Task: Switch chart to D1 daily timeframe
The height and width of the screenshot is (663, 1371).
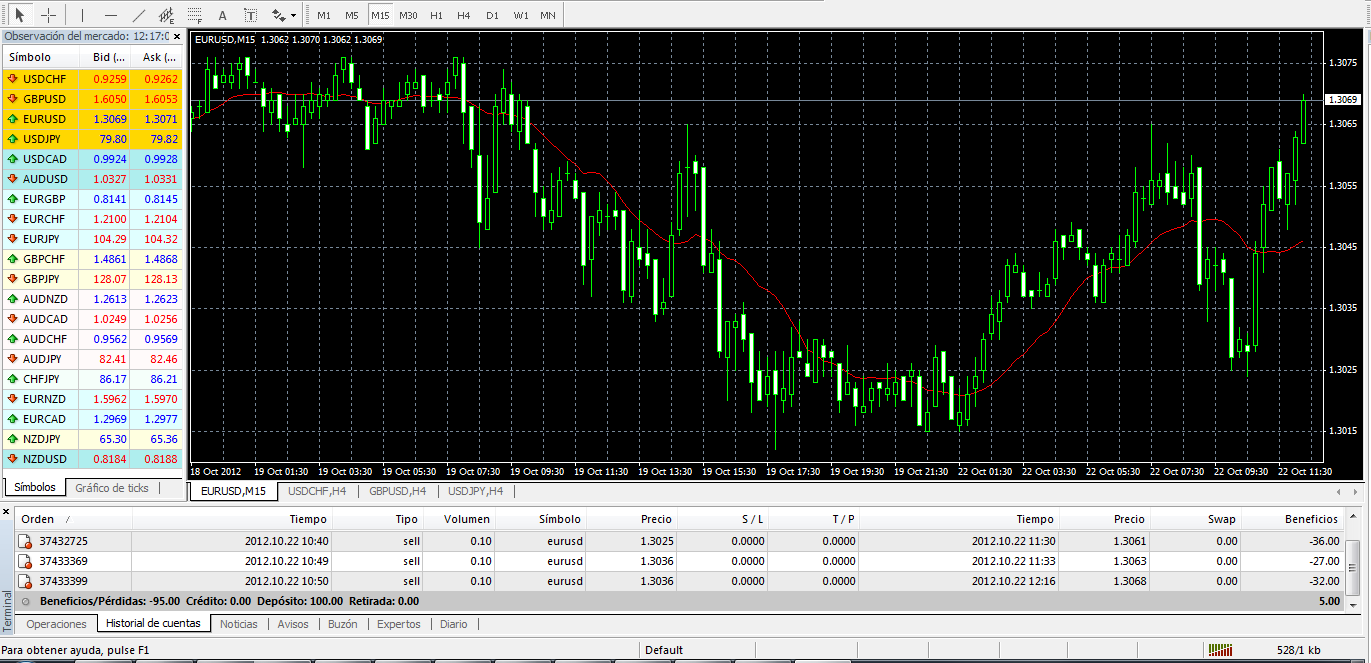Action: (492, 15)
